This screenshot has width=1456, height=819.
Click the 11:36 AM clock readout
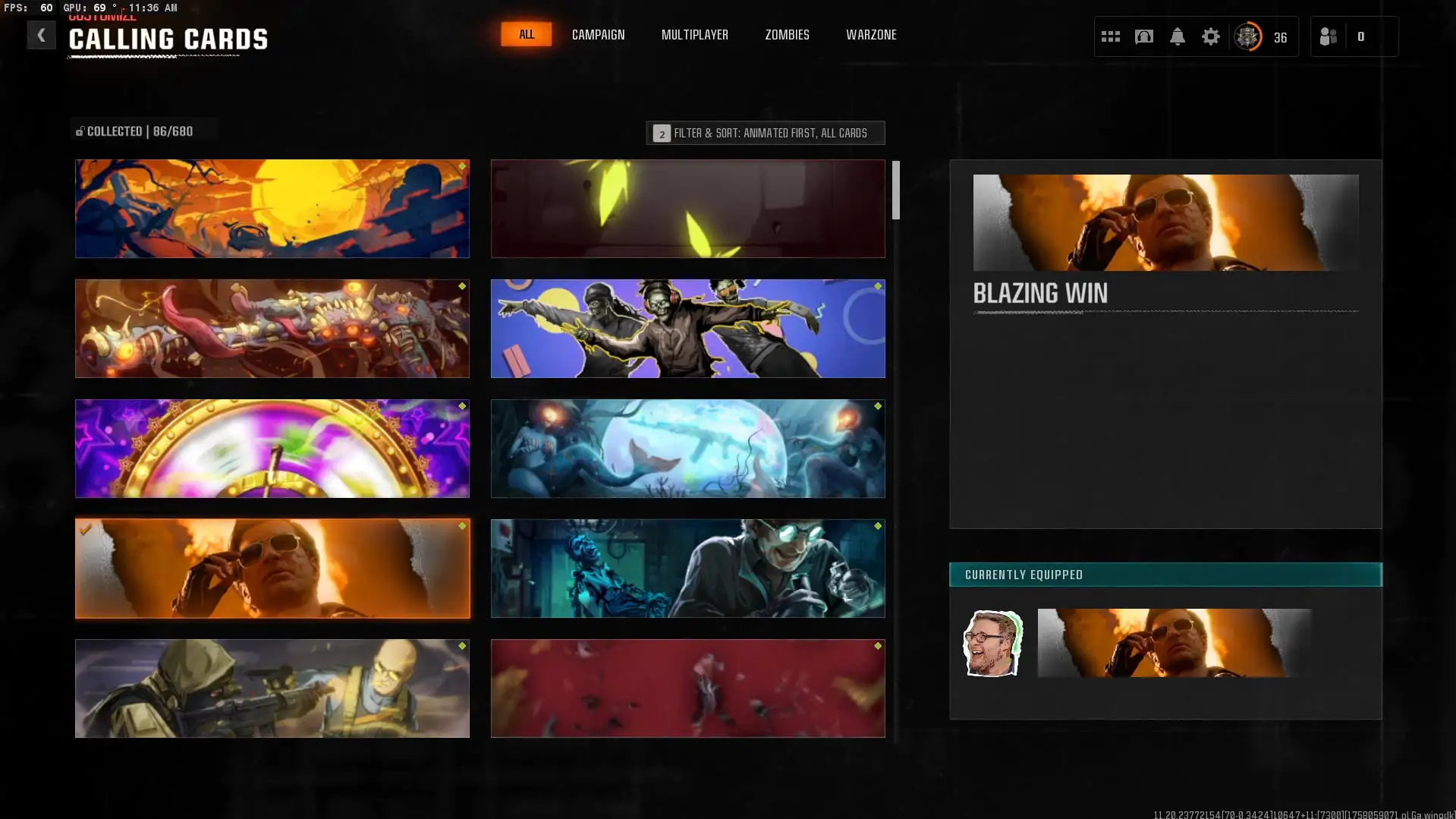click(x=153, y=8)
